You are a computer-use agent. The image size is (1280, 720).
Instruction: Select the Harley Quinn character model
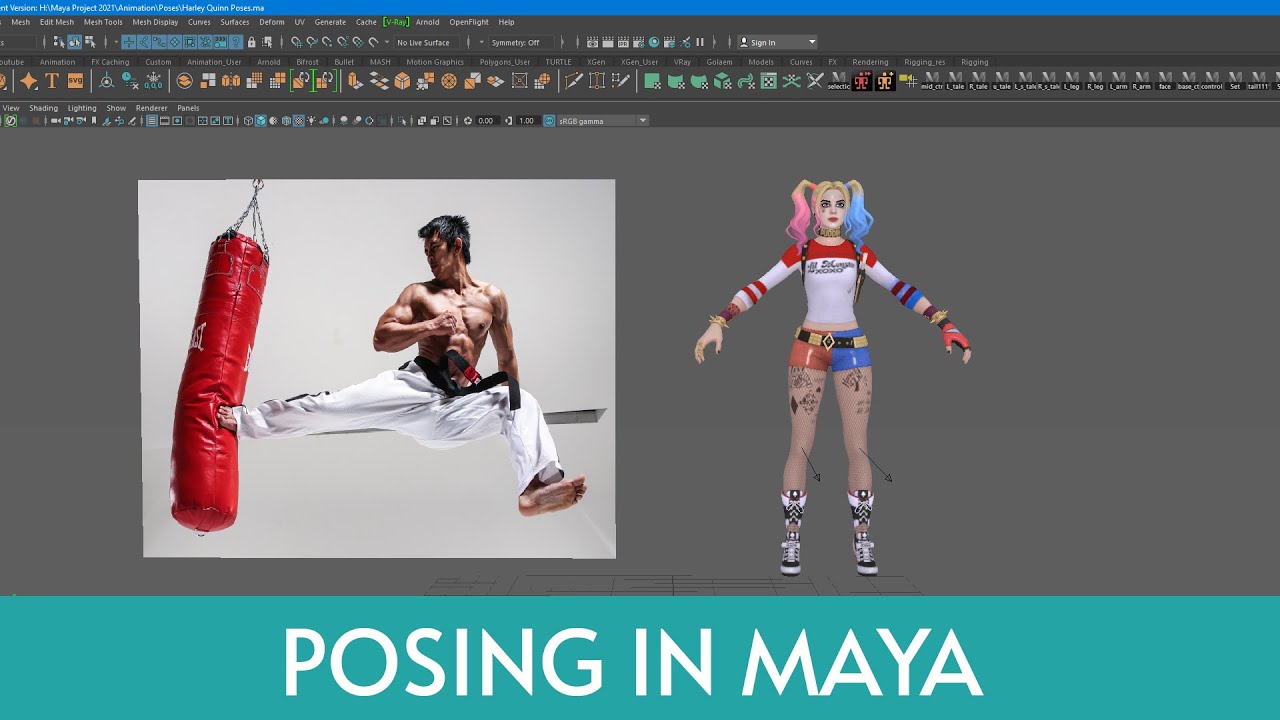(x=833, y=378)
